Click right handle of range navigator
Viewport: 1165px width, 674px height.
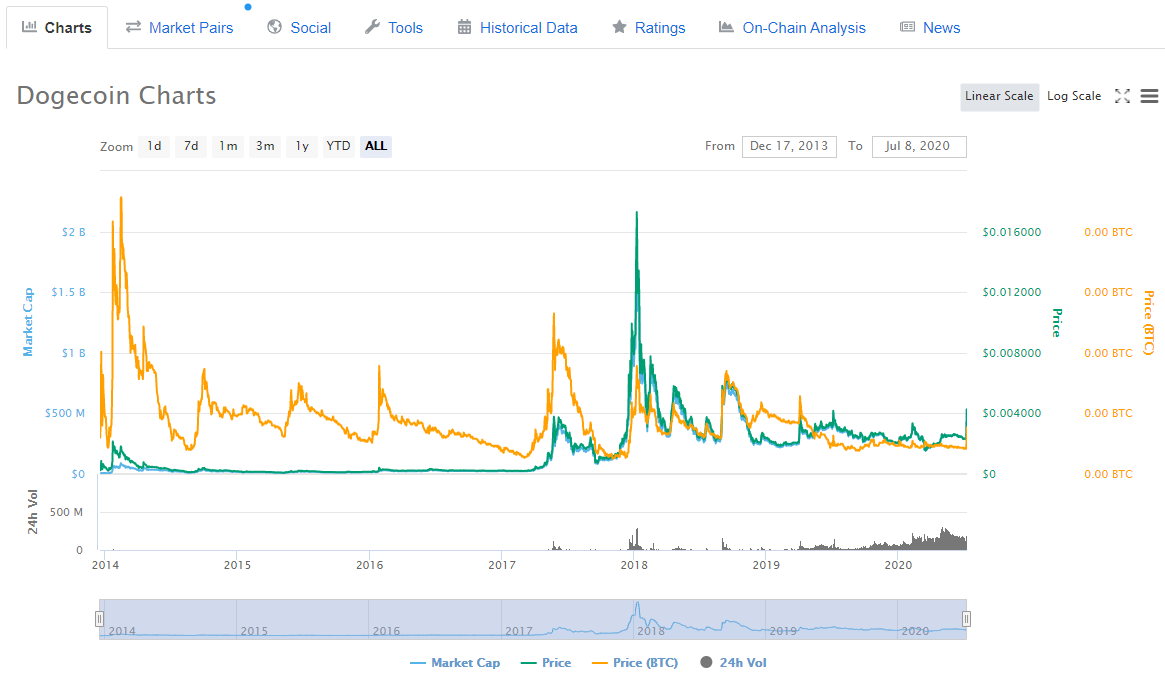(966, 619)
